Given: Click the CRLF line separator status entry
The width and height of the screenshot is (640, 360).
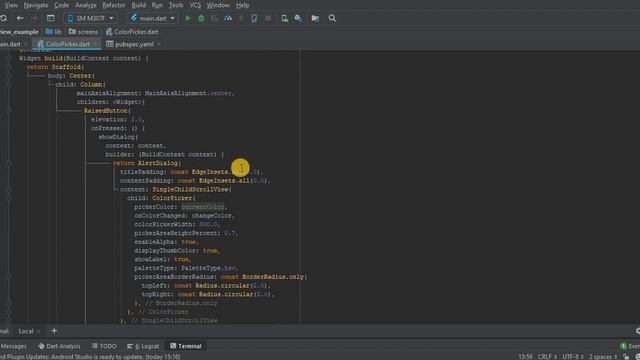Looking at the screenshot, I should click(x=547, y=357).
